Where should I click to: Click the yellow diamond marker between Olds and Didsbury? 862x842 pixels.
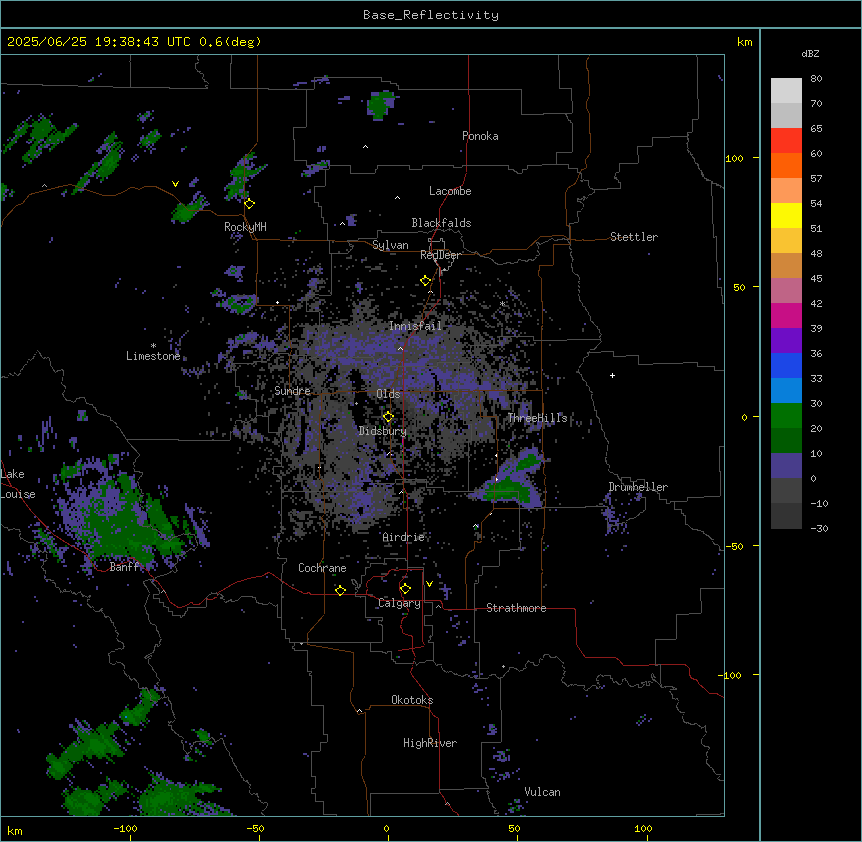[388, 417]
